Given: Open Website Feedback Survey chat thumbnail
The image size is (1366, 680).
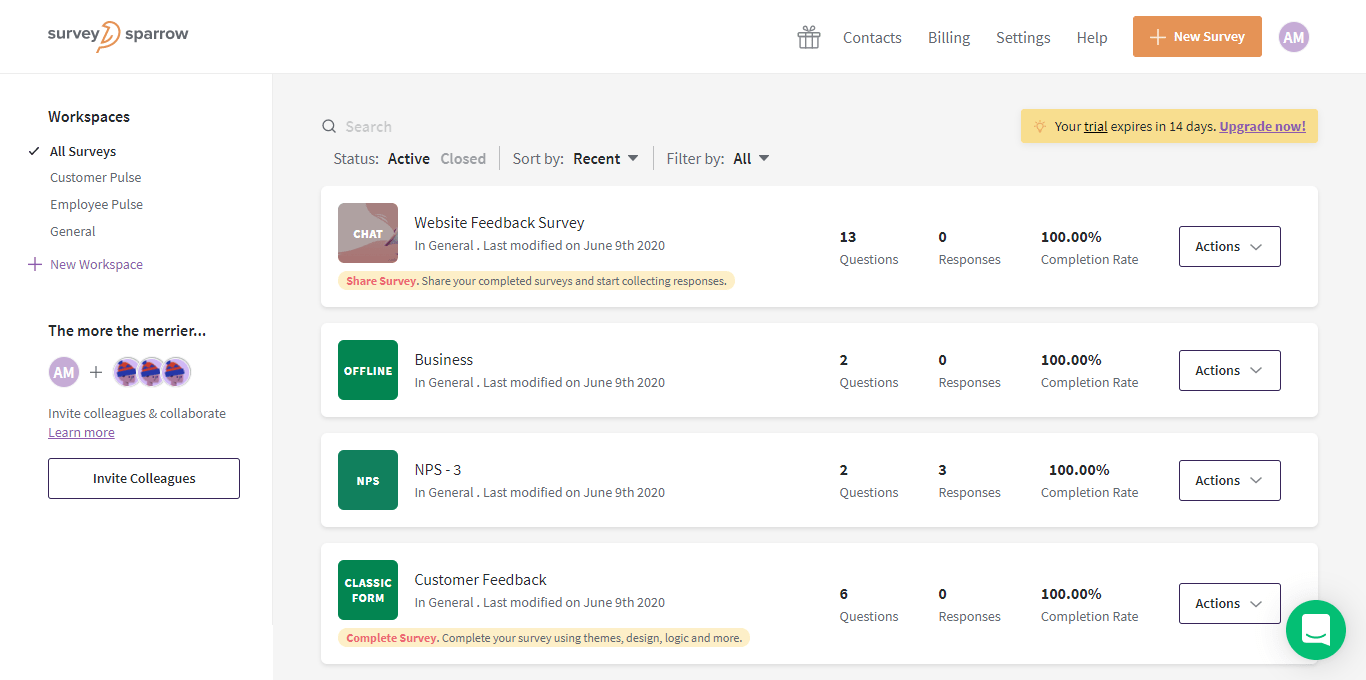Looking at the screenshot, I should [368, 233].
